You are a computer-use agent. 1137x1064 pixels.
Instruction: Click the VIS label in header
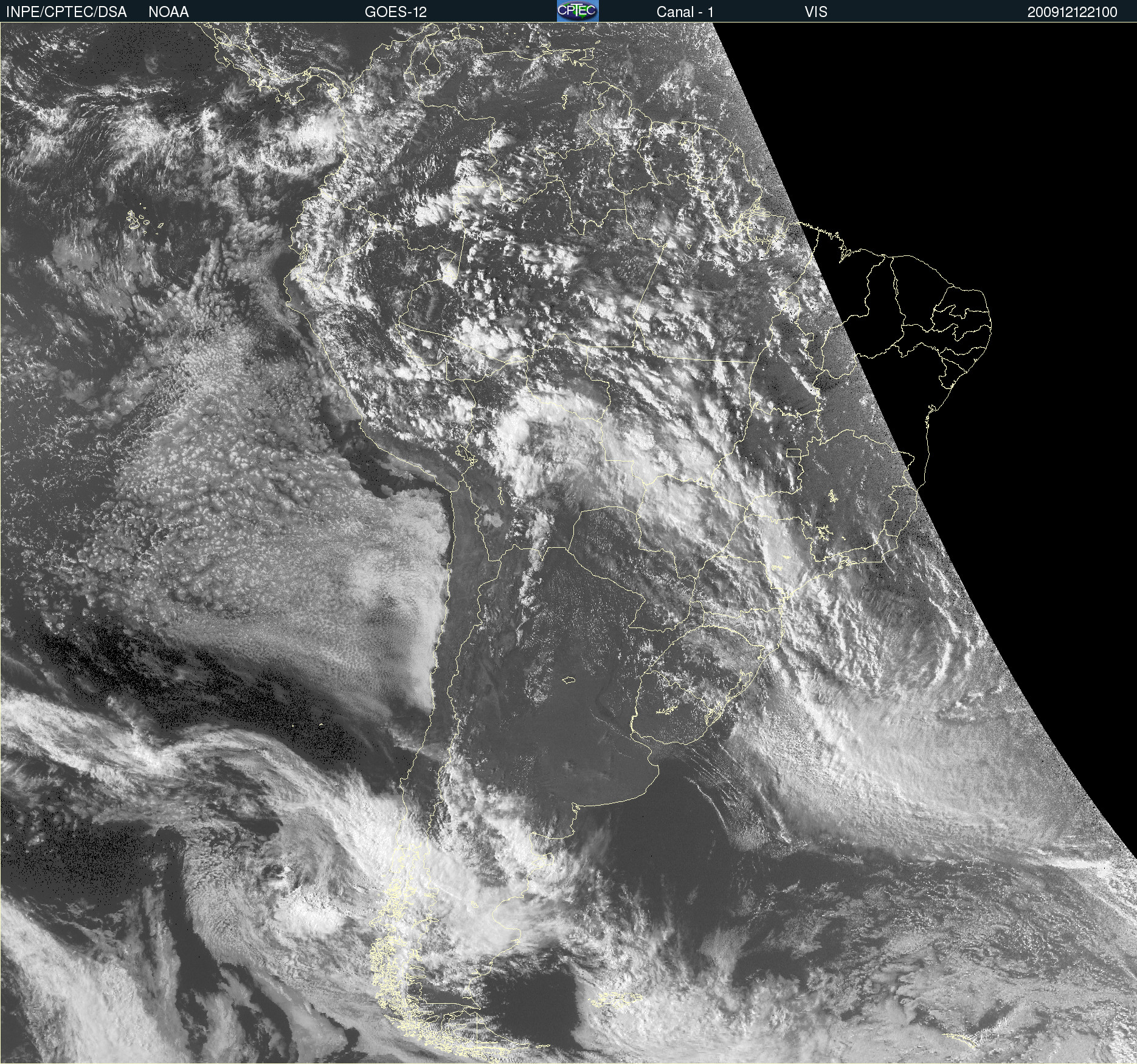(x=816, y=12)
